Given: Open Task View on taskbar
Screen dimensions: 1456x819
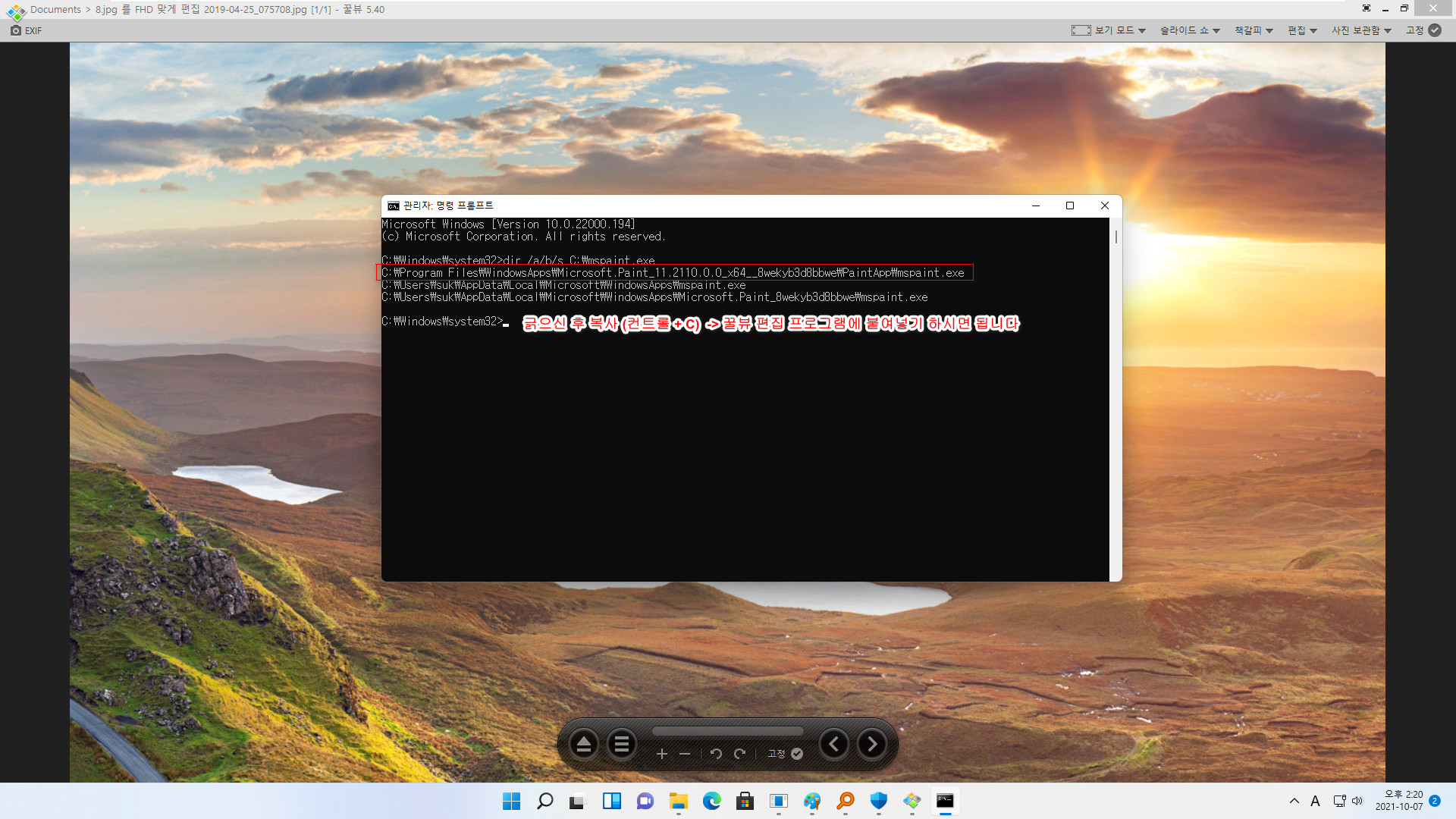Looking at the screenshot, I should [x=579, y=801].
